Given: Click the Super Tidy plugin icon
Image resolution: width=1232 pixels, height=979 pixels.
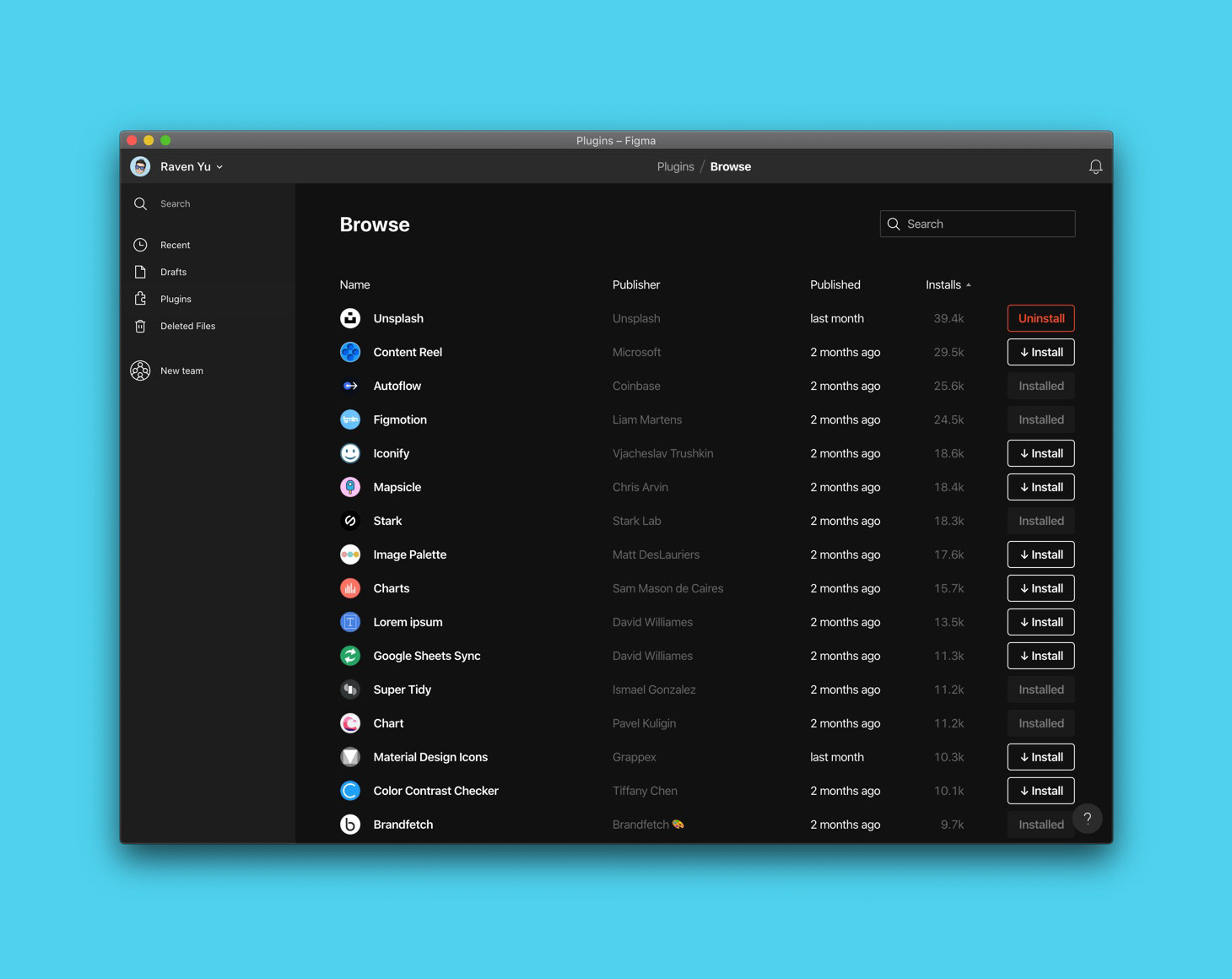Looking at the screenshot, I should (350, 690).
